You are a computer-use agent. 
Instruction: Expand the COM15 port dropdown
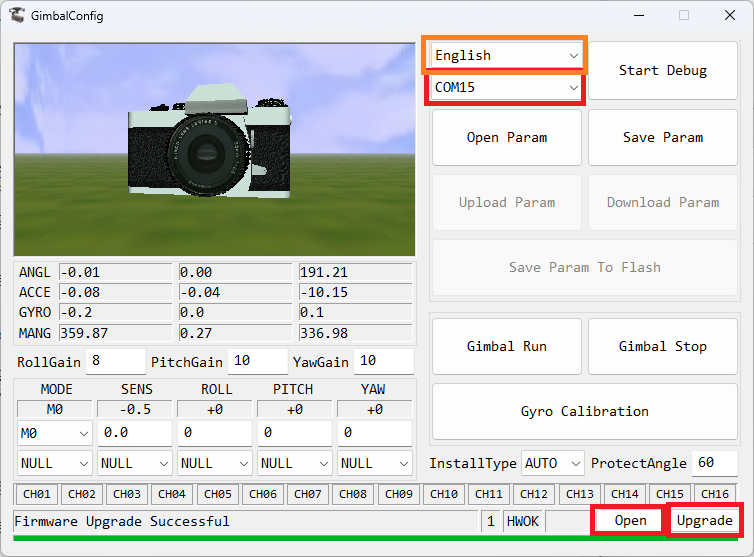(506, 88)
